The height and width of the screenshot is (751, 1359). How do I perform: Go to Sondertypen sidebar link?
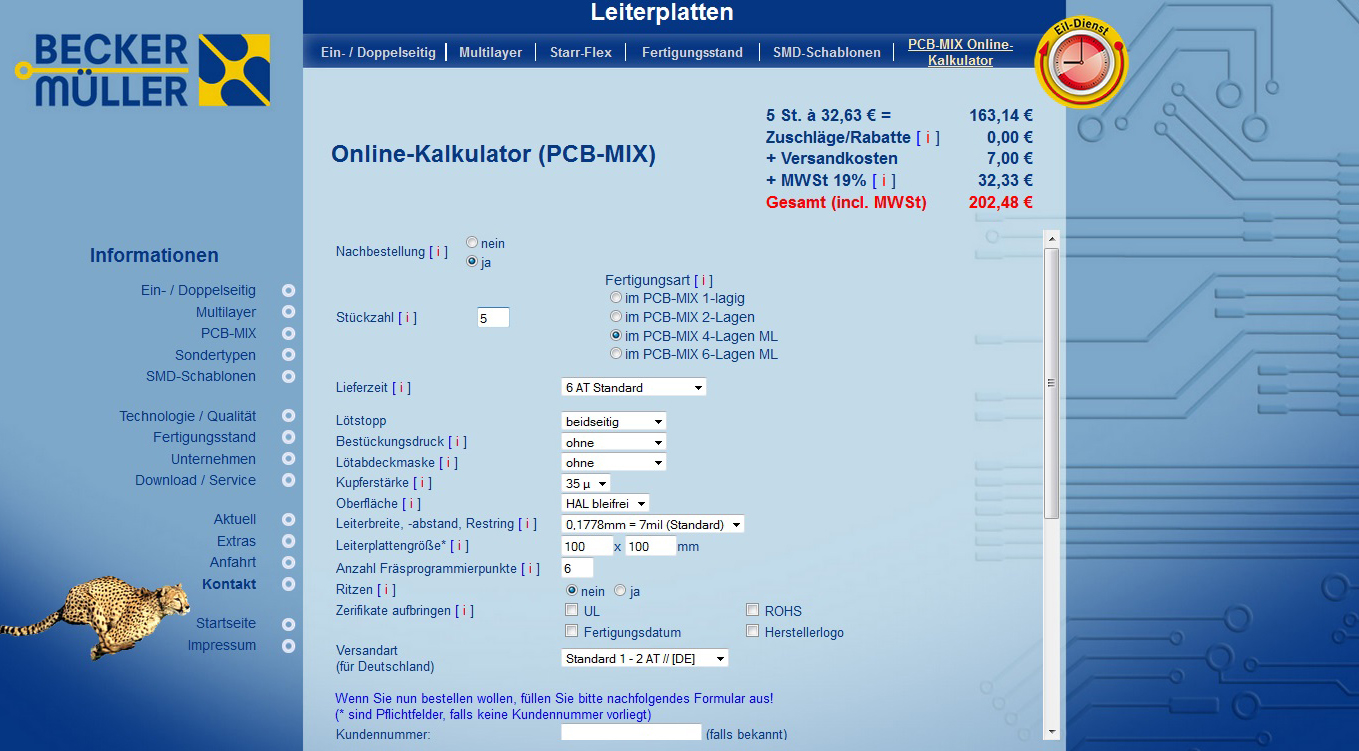click(x=215, y=356)
